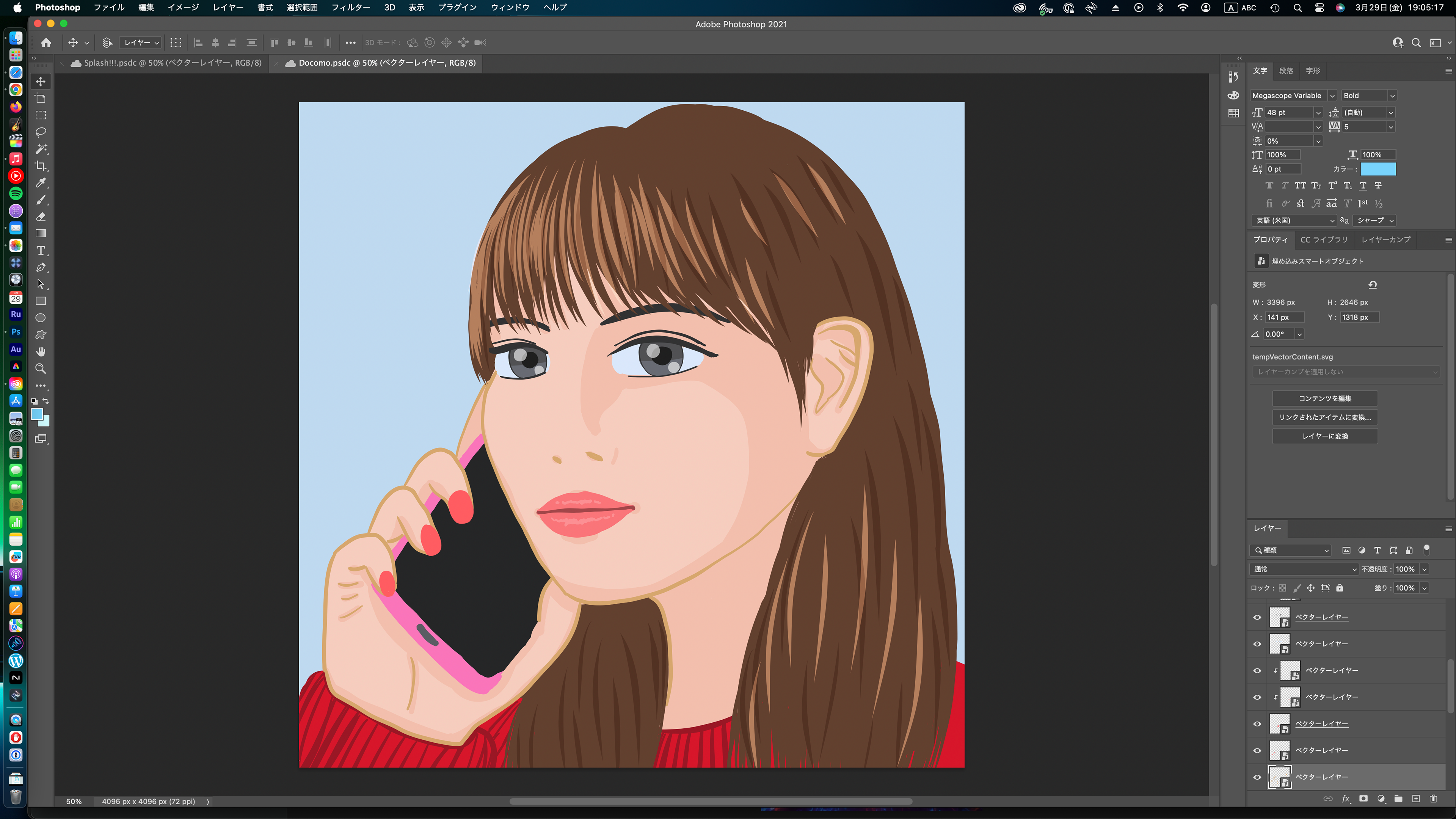Swap foreground and background colors

(x=46, y=401)
